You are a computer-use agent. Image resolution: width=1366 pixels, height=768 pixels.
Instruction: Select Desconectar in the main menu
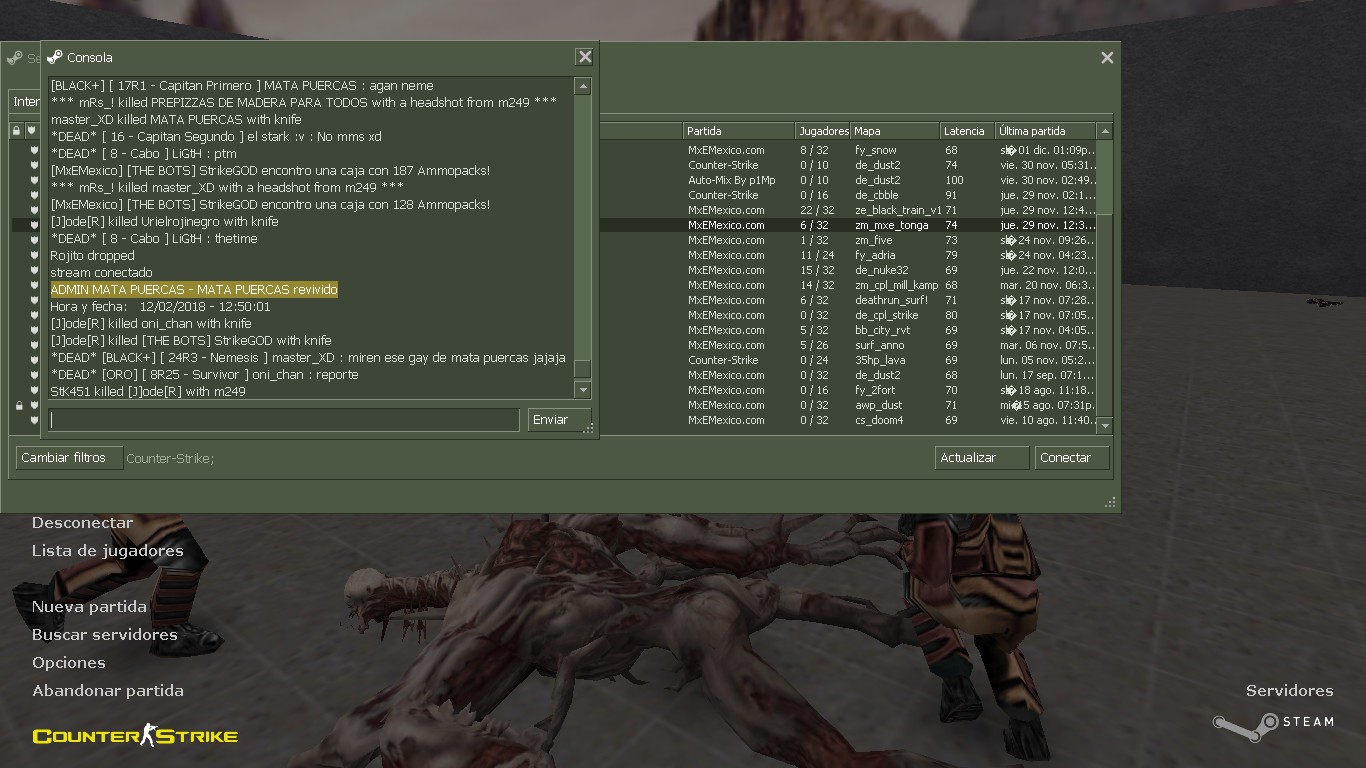coord(82,523)
